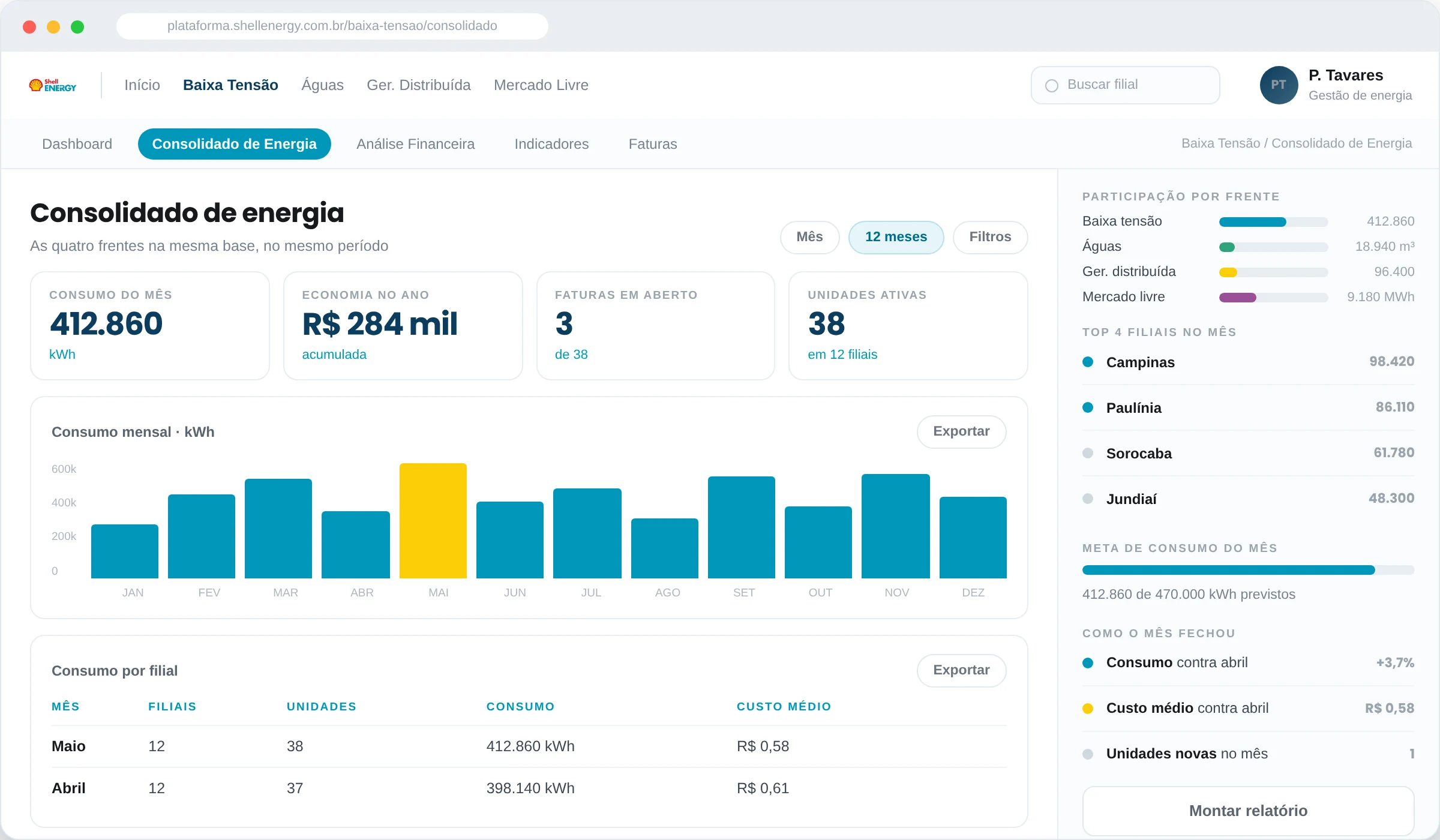
Task: Click the Faturas em aberto card
Action: point(656,326)
